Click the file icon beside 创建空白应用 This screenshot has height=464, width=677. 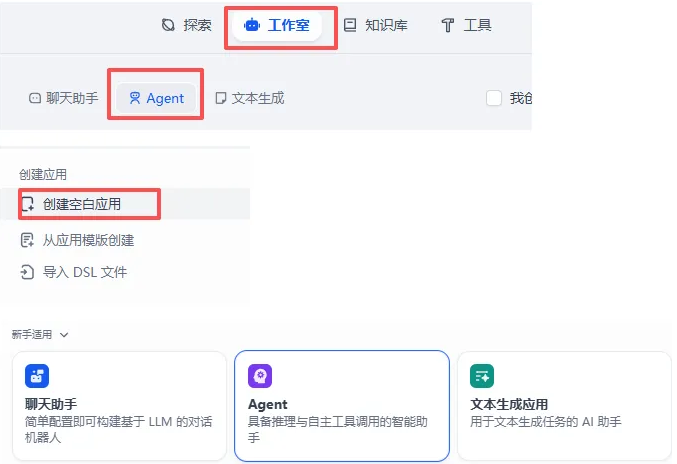[28, 204]
